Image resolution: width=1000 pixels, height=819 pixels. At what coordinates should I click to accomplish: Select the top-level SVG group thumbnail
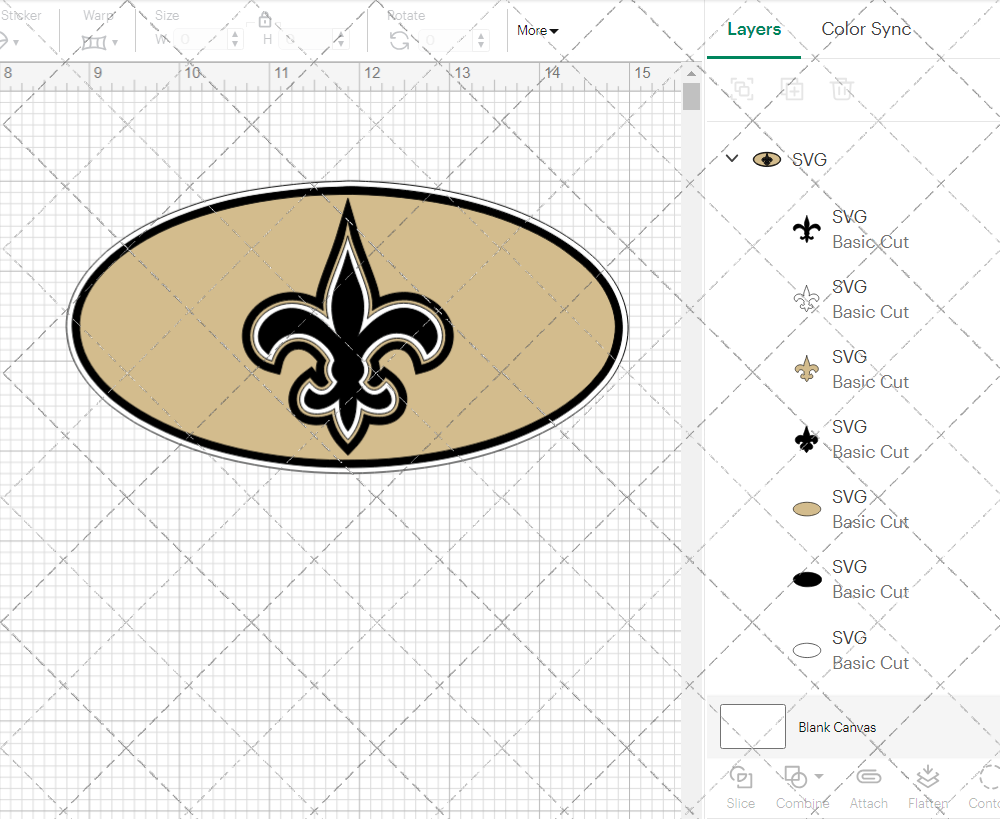[767, 159]
